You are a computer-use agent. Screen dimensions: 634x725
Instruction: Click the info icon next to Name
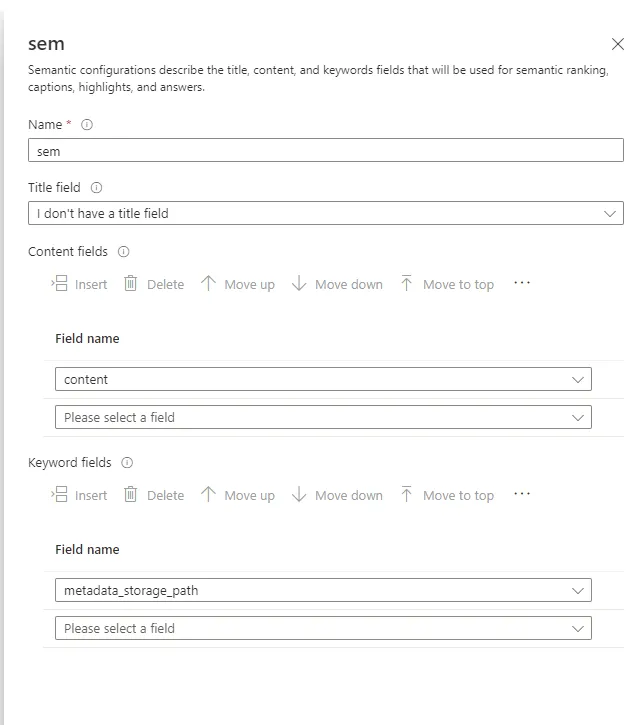pos(87,125)
